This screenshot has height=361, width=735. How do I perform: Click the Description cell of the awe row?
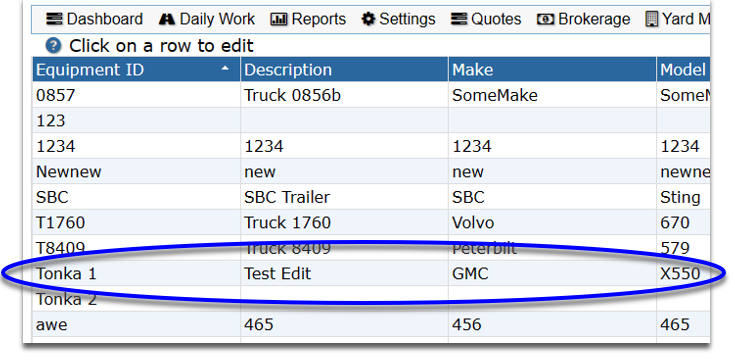point(344,324)
